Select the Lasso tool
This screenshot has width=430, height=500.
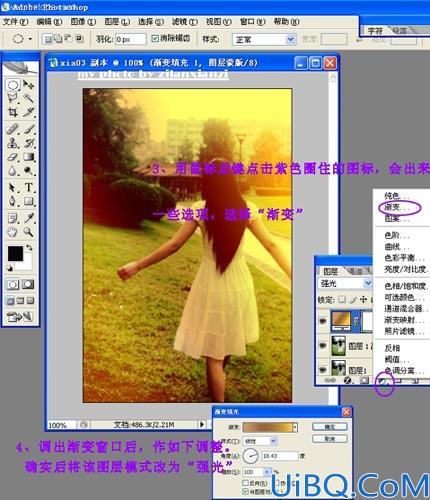(13, 98)
